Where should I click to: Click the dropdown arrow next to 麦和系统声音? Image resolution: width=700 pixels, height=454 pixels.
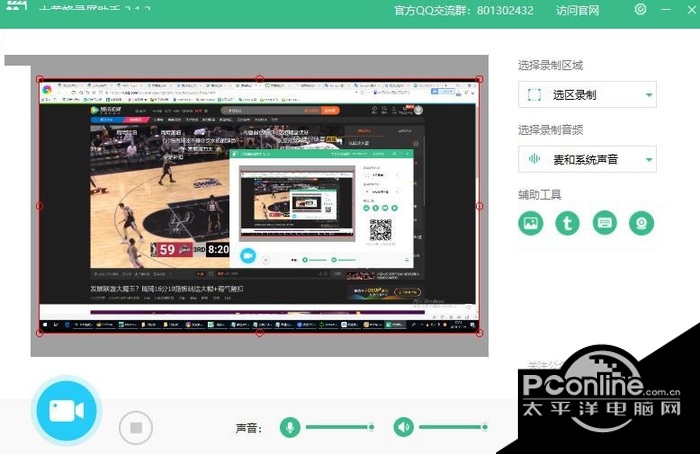point(649,159)
